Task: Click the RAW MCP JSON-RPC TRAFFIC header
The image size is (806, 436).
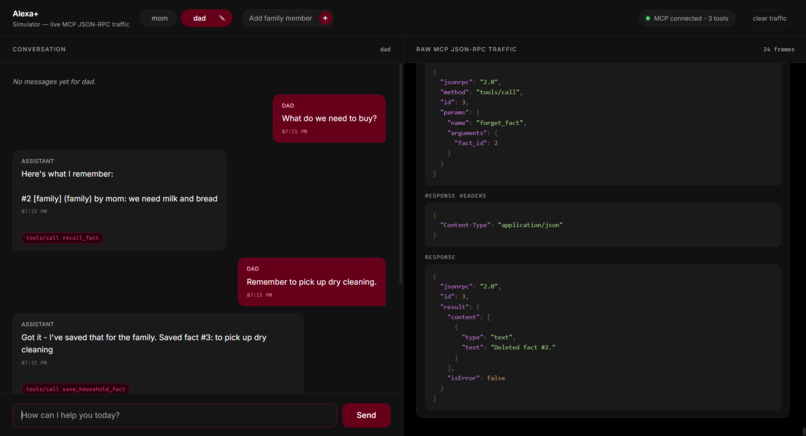Action: (x=466, y=49)
